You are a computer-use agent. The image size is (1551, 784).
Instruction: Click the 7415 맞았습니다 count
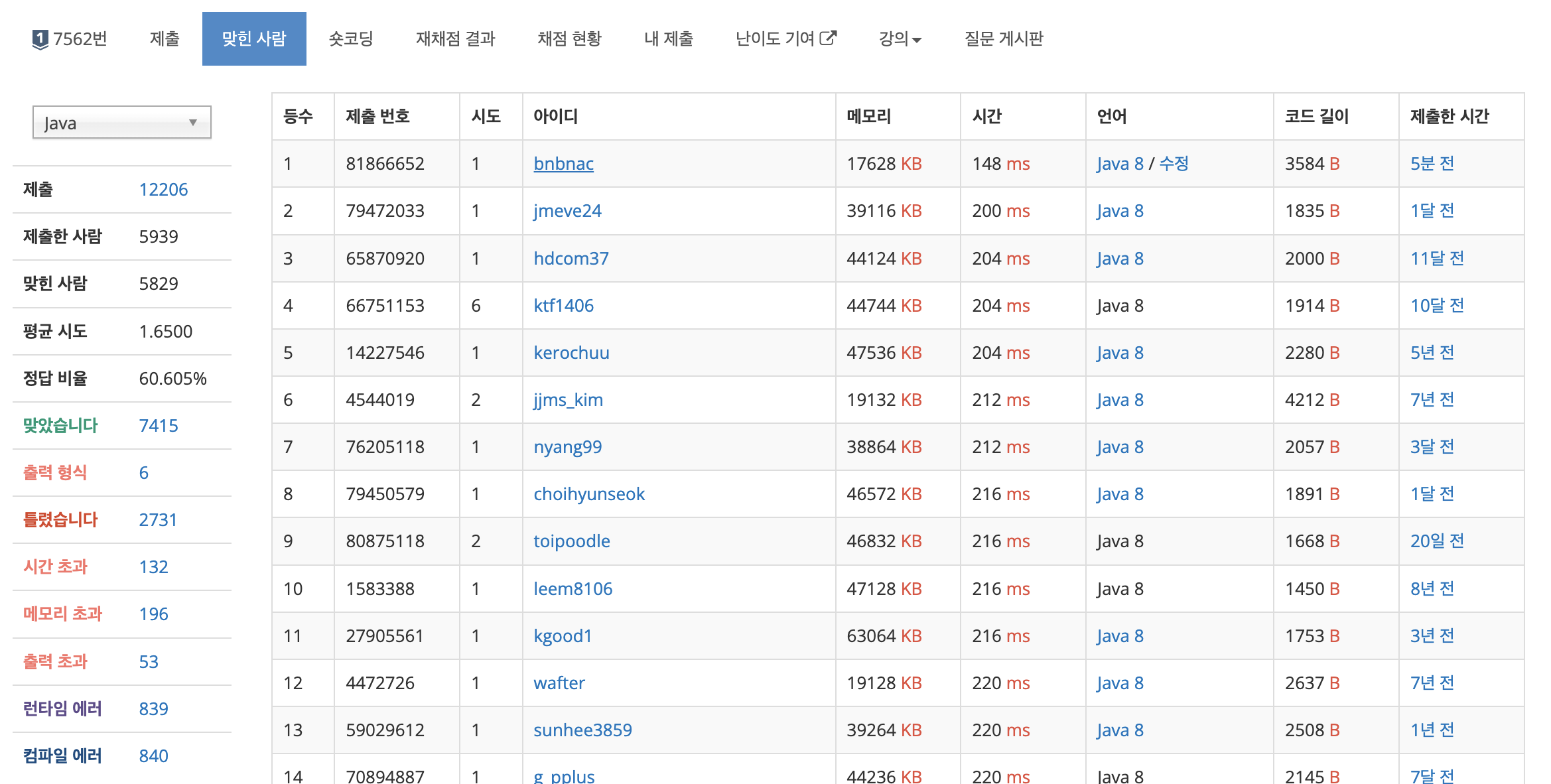tap(159, 426)
